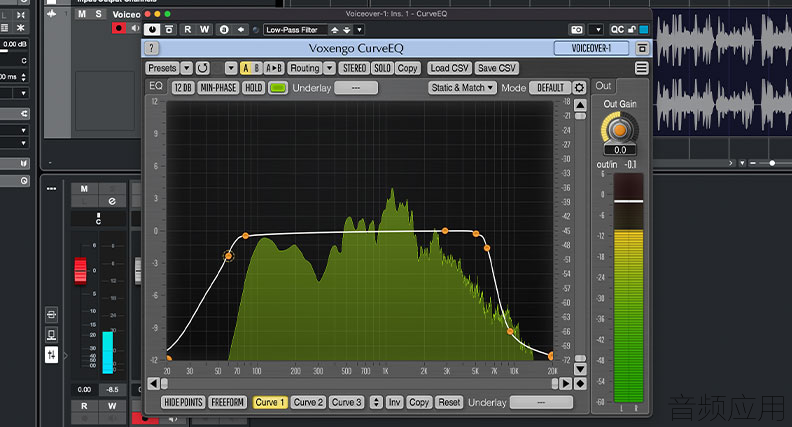Select the EQ tab
Image resolution: width=792 pixels, height=427 pixels.
pyautogui.click(x=156, y=86)
